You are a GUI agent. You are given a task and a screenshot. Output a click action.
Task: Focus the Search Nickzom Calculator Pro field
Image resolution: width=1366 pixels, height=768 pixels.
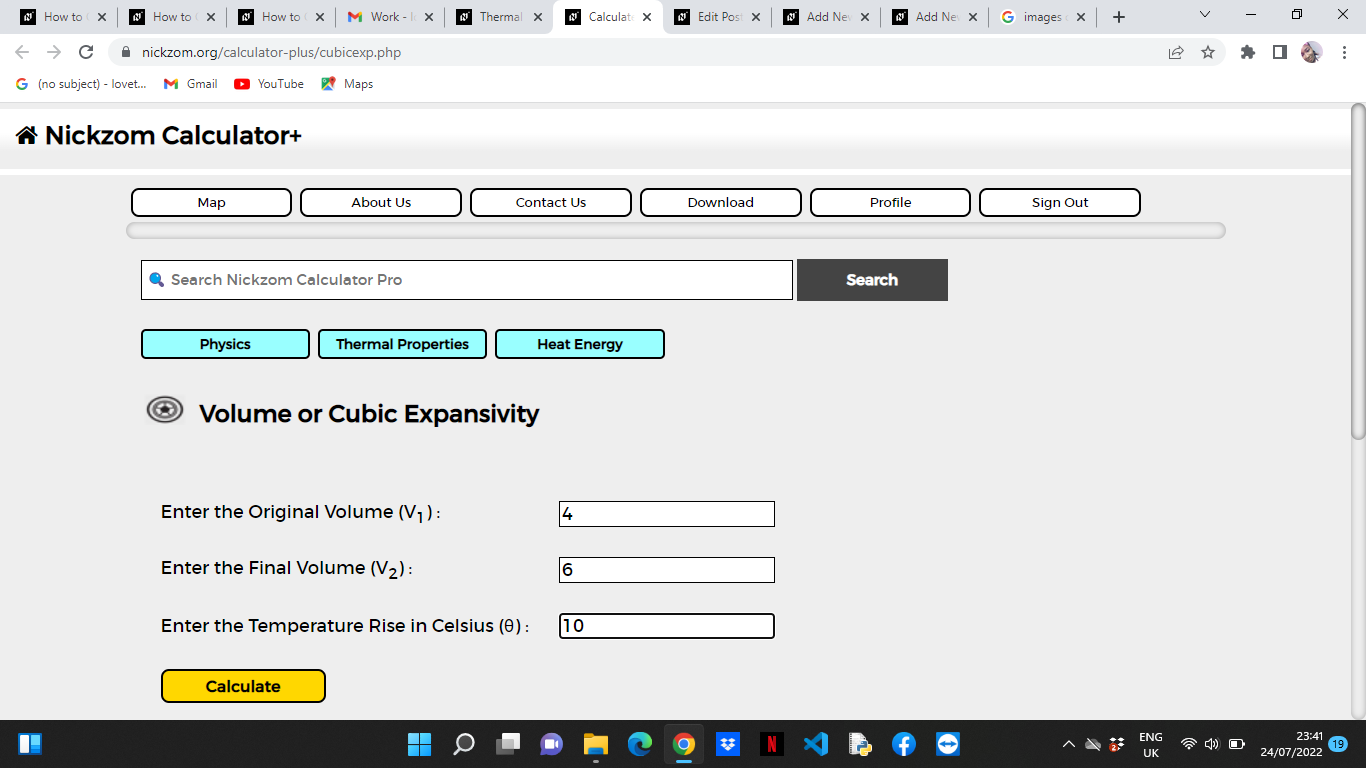467,280
